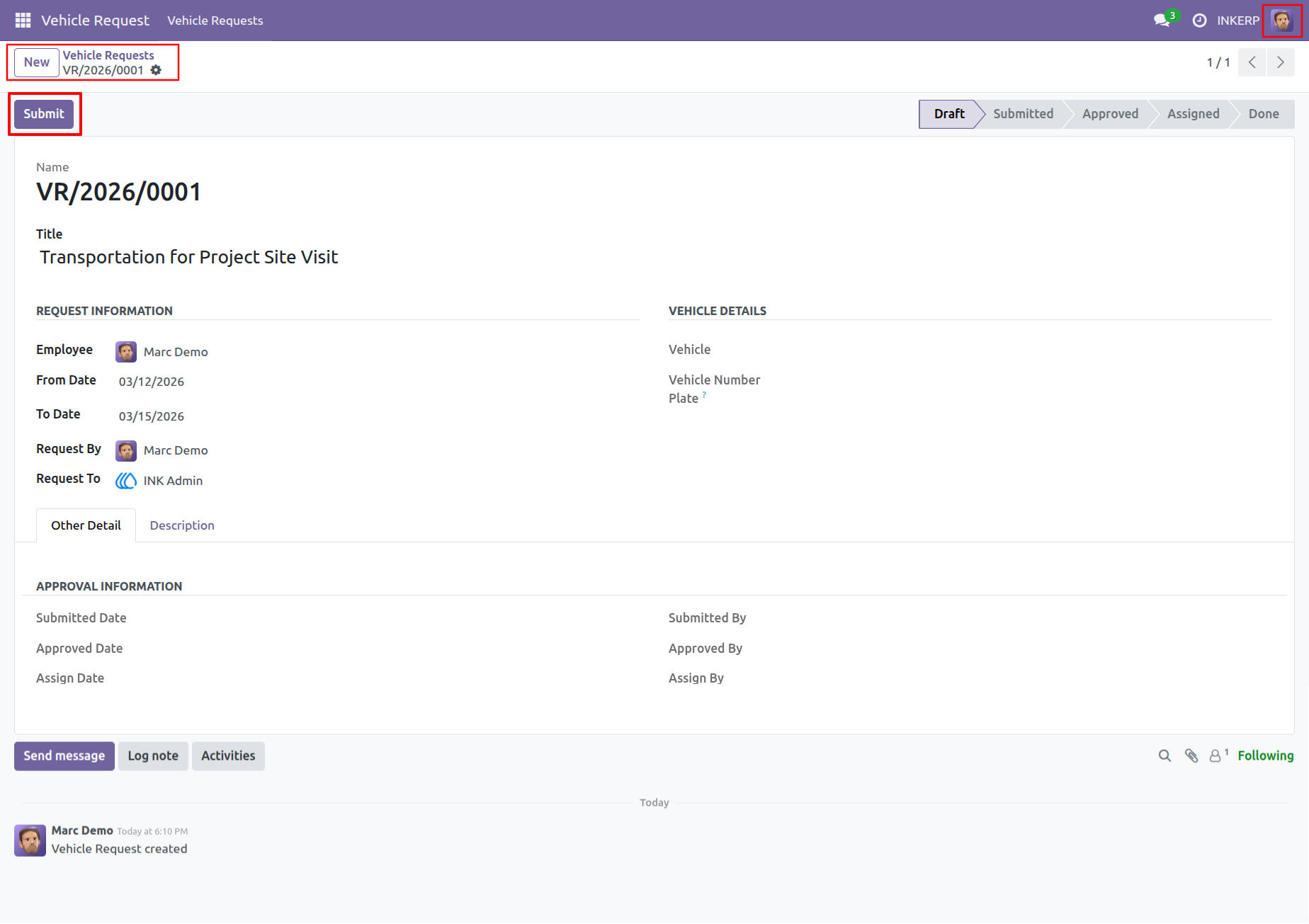Select the Draft status stage
Image resolution: width=1309 pixels, height=924 pixels.
(948, 114)
